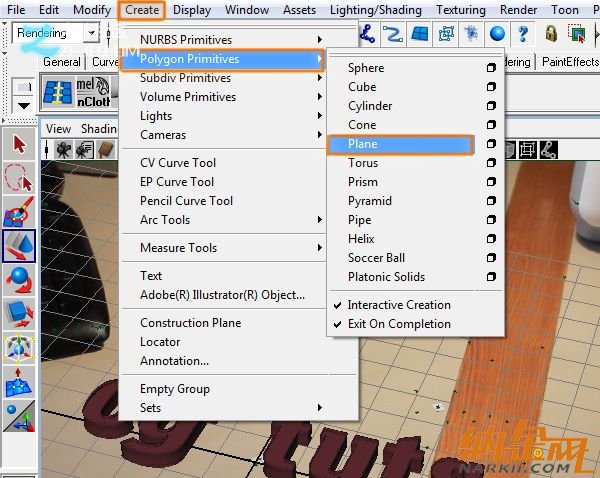
Task: Switch to the PaintEffects shelf tab
Action: (569, 62)
